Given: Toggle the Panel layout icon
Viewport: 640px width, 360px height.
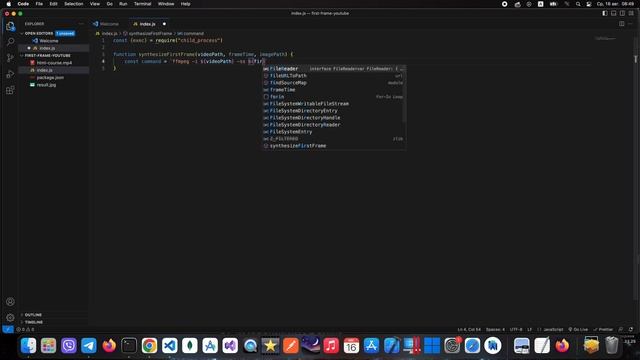Looking at the screenshot, I should (x=613, y=13).
